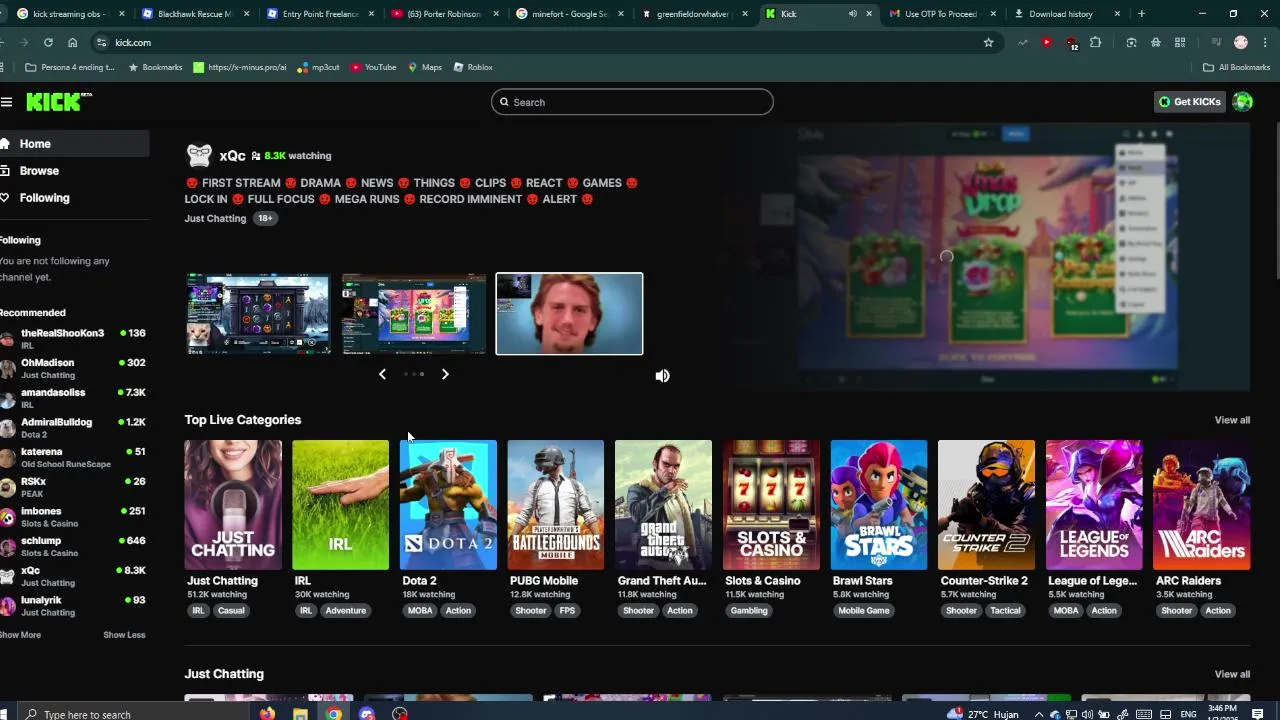Open the extension with badge 12
Screen dimensions: 1280x720
click(x=1071, y=43)
